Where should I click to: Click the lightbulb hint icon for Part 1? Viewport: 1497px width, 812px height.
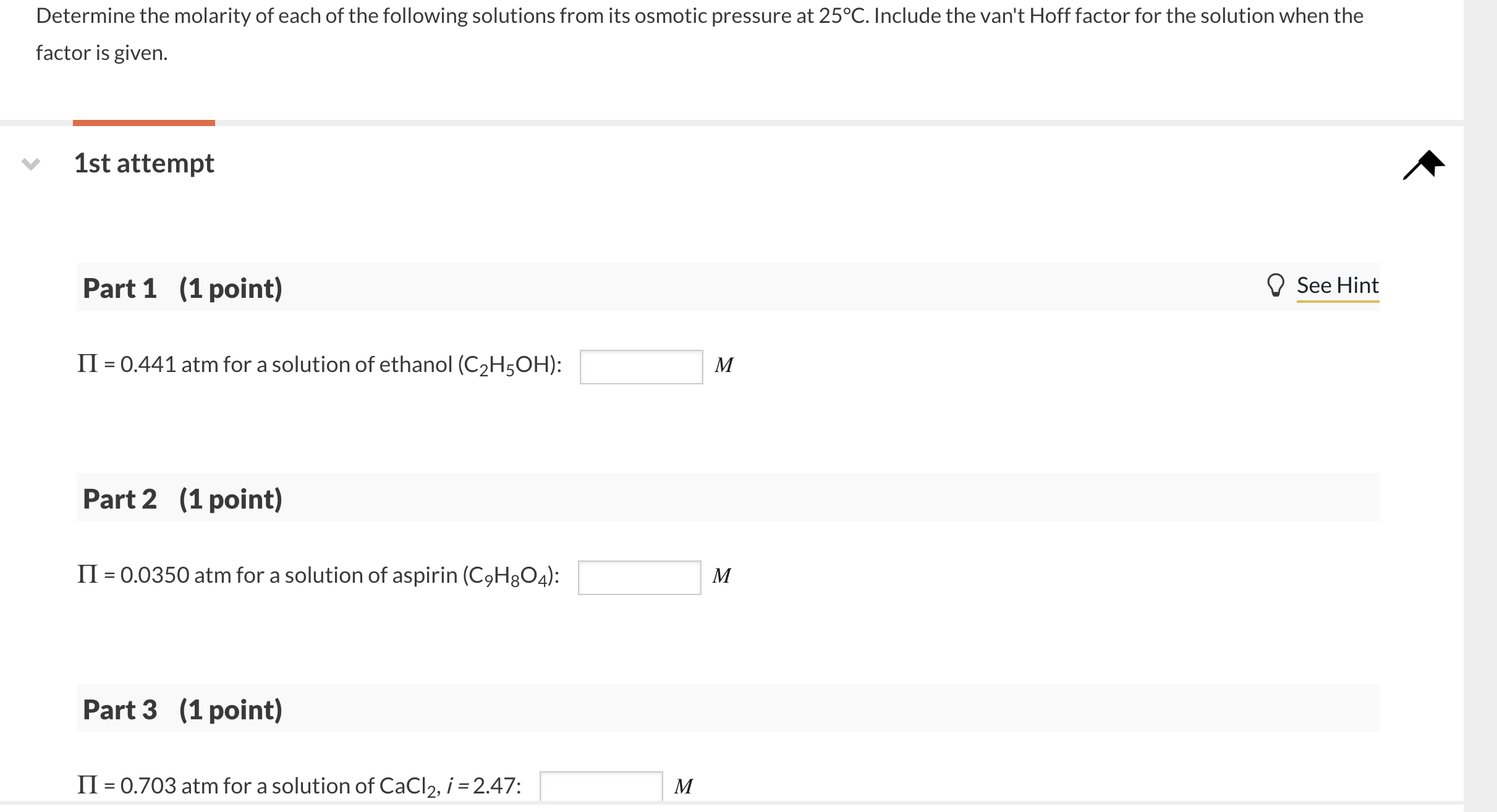[x=1276, y=285]
